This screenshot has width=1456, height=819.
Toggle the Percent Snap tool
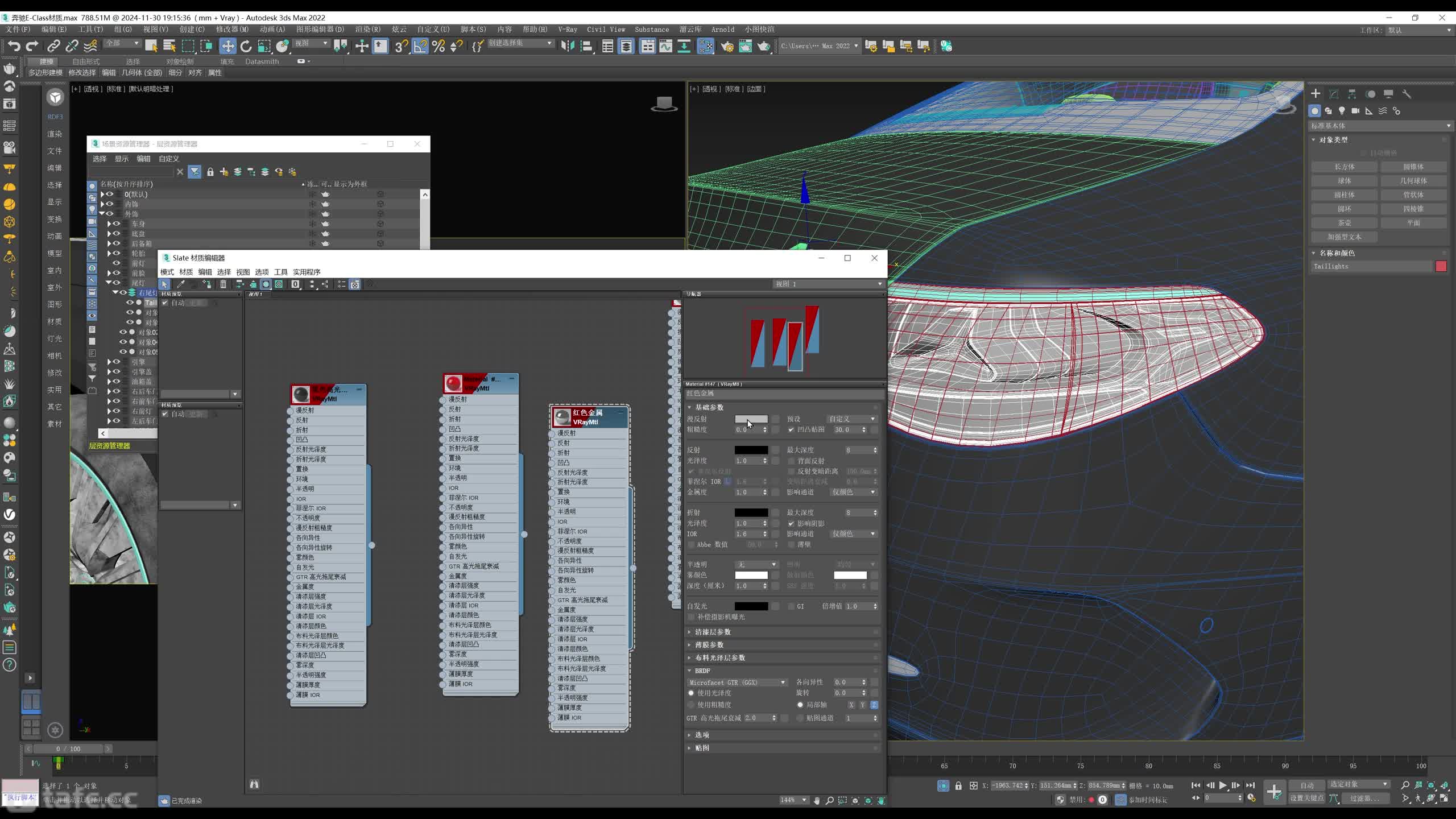tap(439, 46)
